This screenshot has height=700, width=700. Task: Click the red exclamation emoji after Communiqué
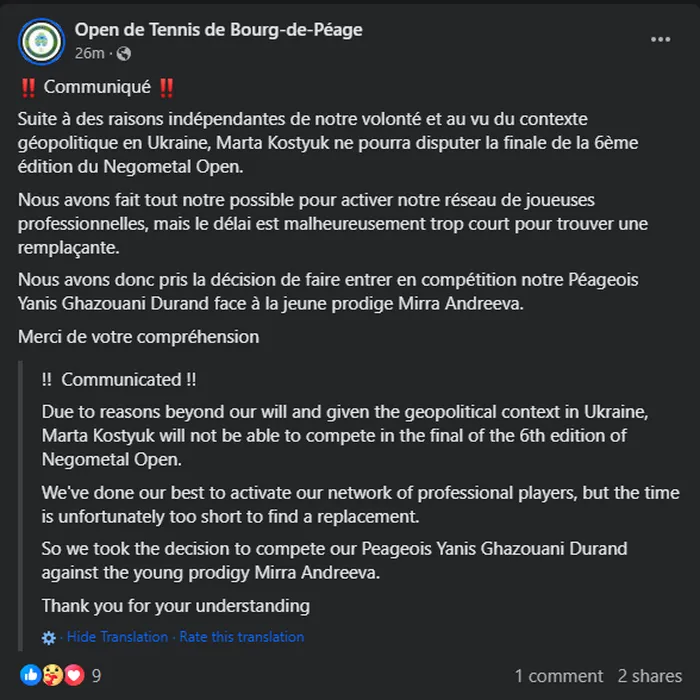pos(167,88)
